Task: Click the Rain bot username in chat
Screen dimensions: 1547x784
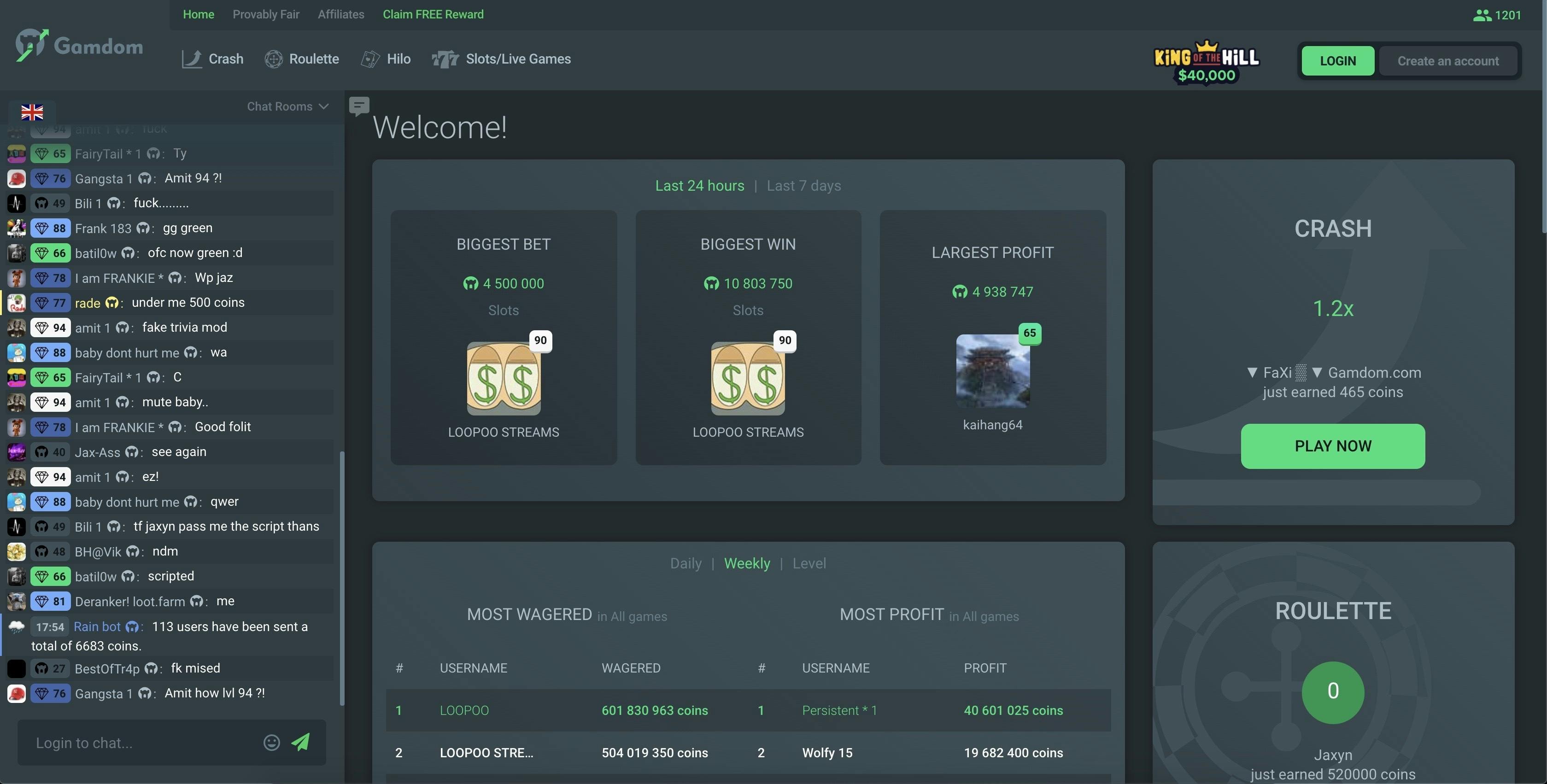Action: [x=97, y=627]
